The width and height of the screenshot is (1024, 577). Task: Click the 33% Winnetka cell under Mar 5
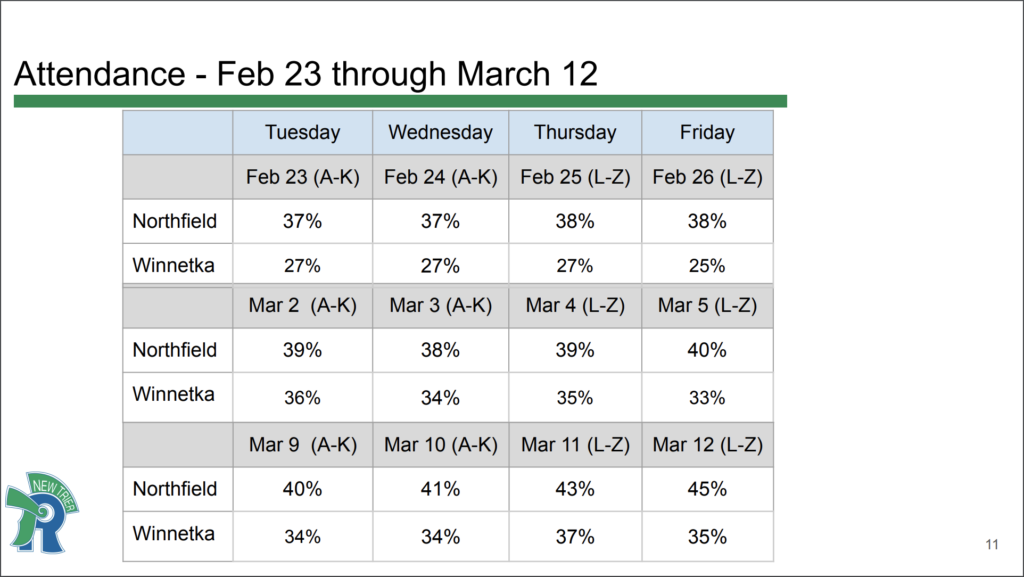[707, 397]
